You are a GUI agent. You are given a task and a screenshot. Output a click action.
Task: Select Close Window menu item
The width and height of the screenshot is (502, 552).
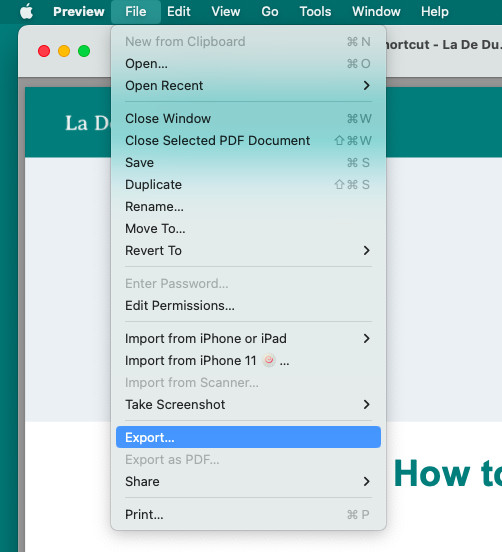point(248,119)
